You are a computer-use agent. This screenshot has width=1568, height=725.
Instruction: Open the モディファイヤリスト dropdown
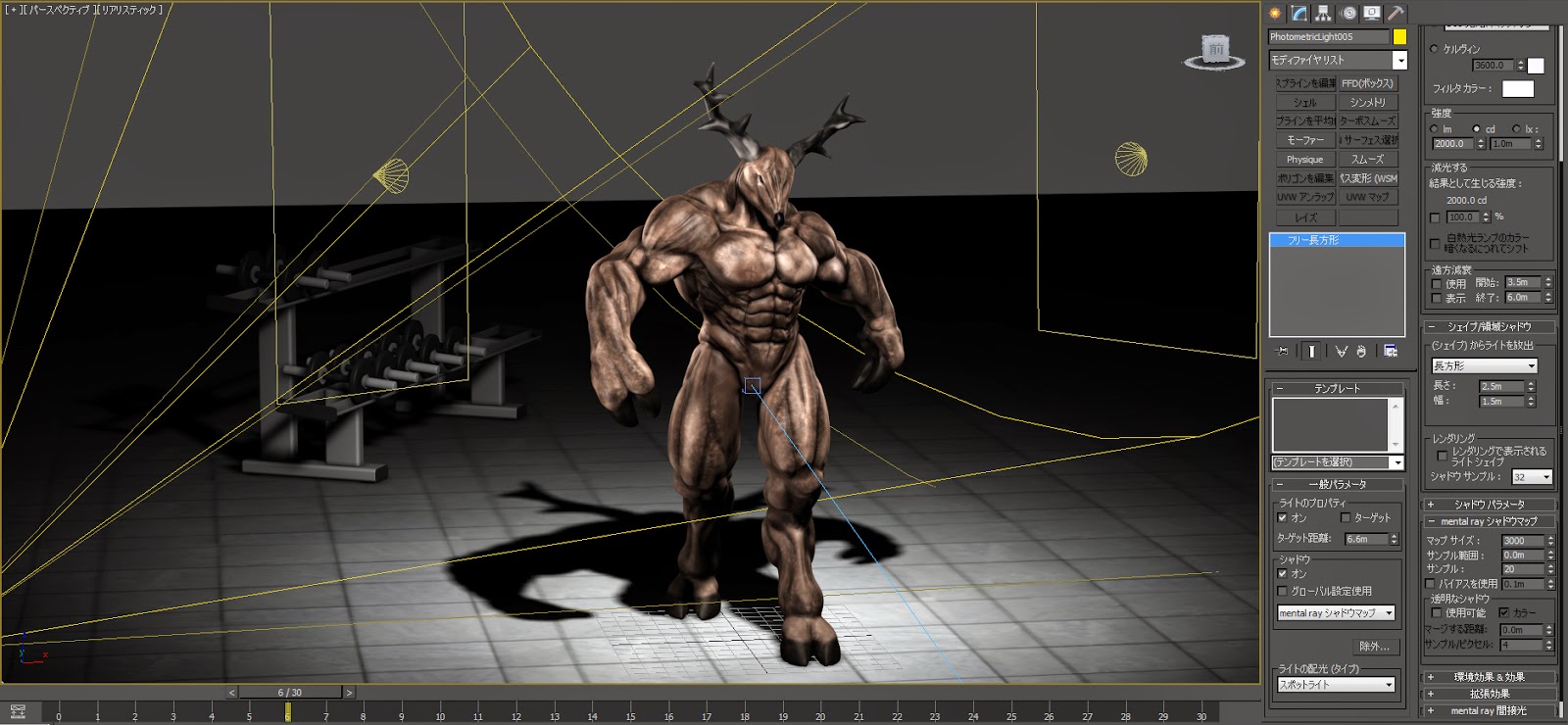tap(1338, 60)
